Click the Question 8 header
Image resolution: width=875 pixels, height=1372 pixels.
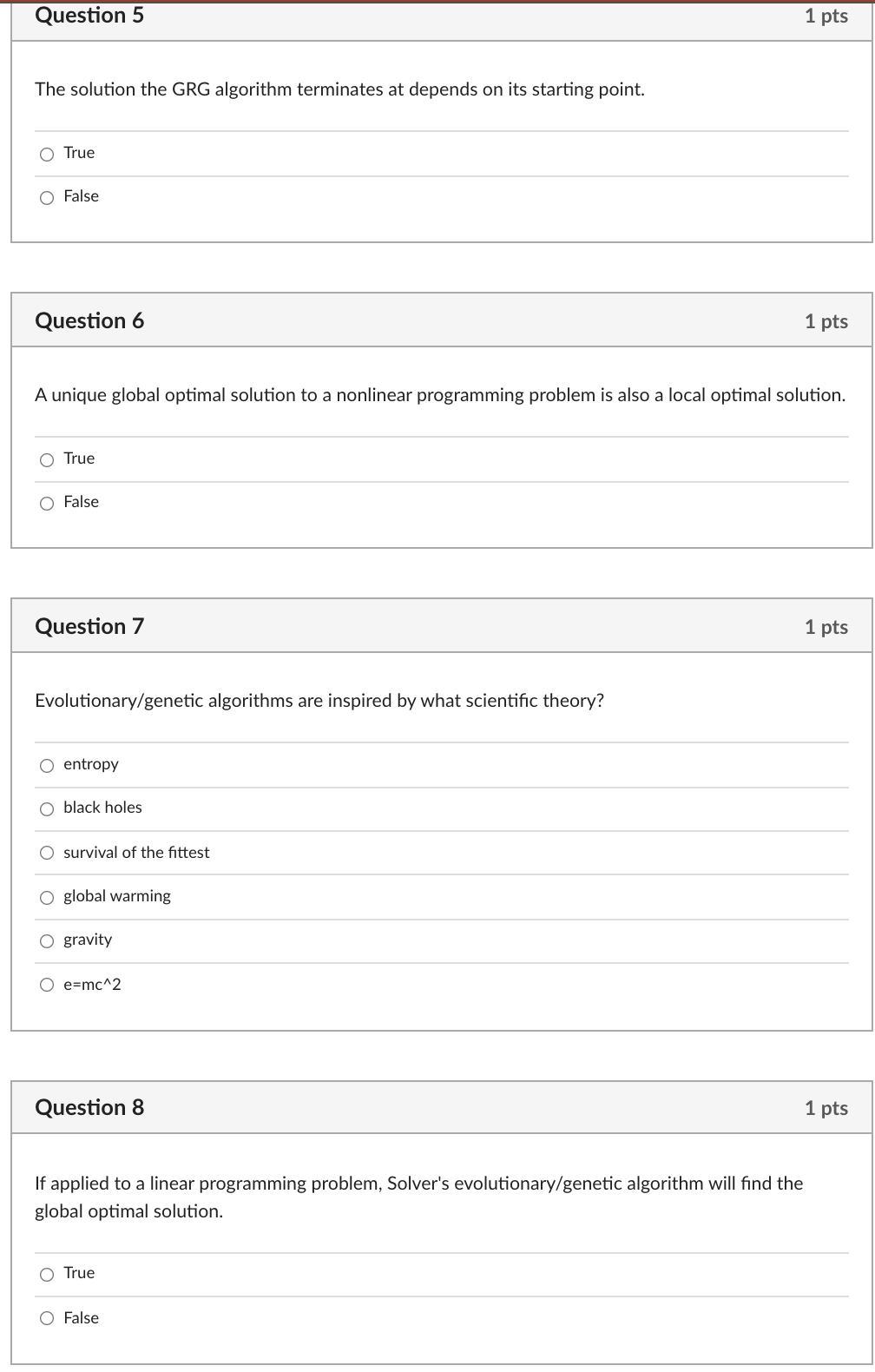click(89, 1108)
